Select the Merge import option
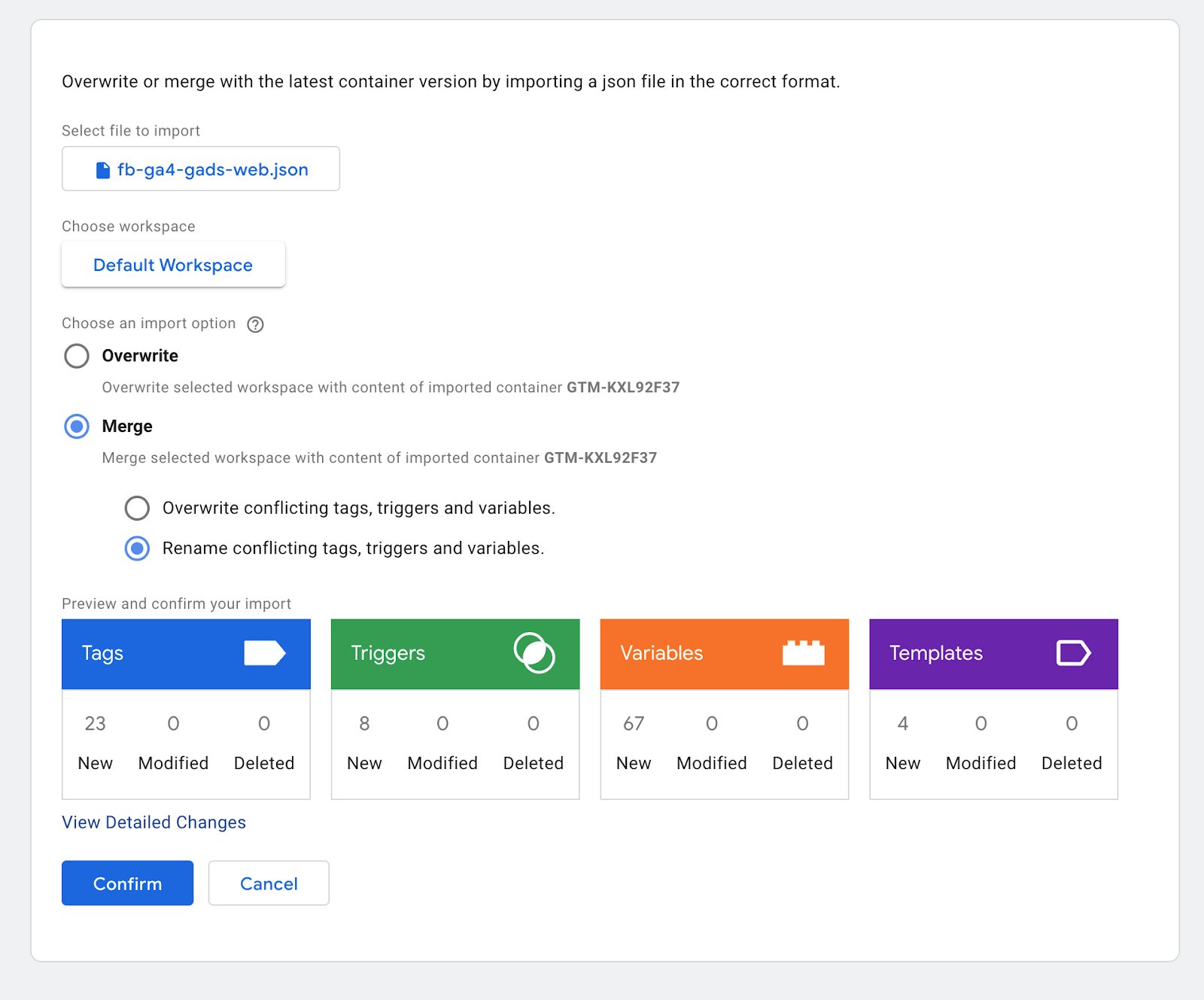The width and height of the screenshot is (1204, 1000). pyautogui.click(x=76, y=426)
